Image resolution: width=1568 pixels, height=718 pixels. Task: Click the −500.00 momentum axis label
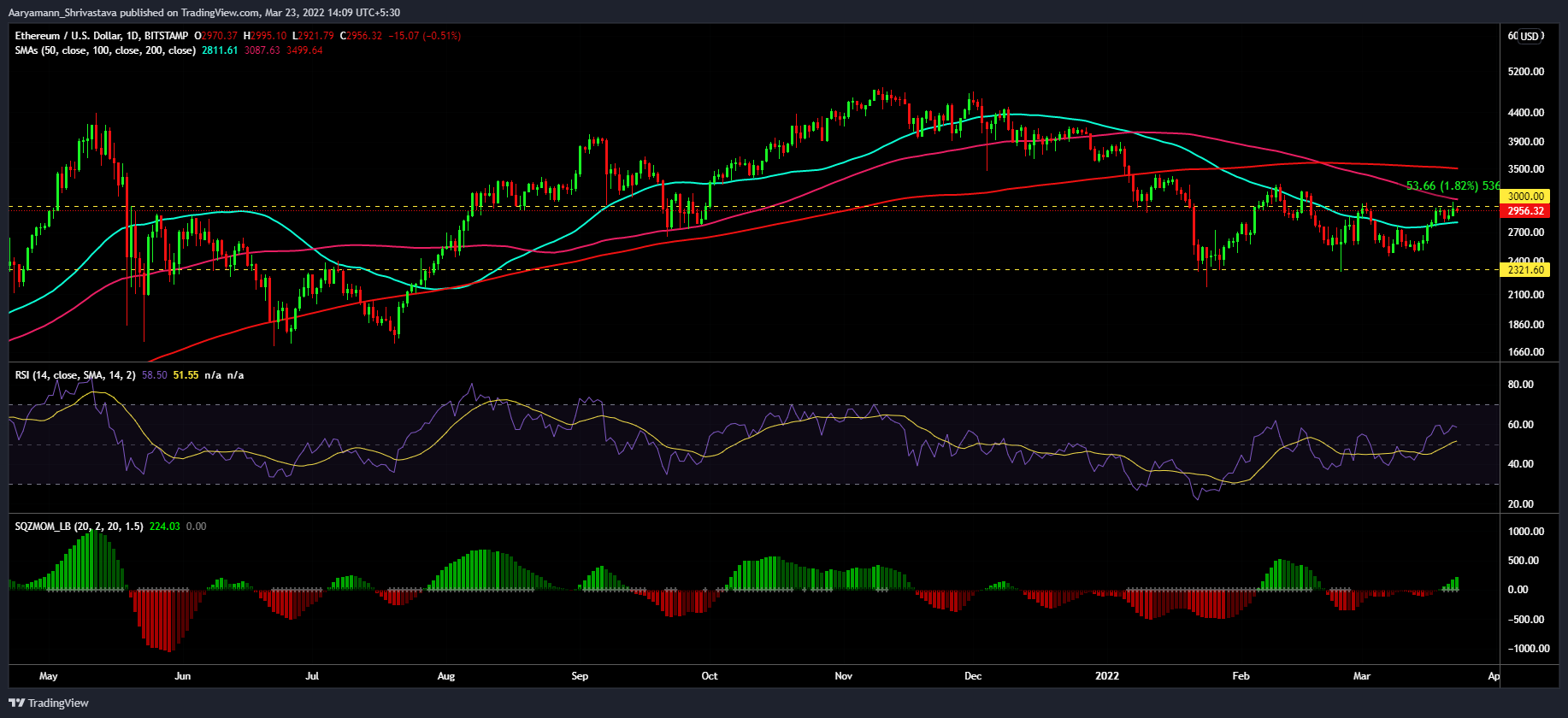[x=1526, y=620]
